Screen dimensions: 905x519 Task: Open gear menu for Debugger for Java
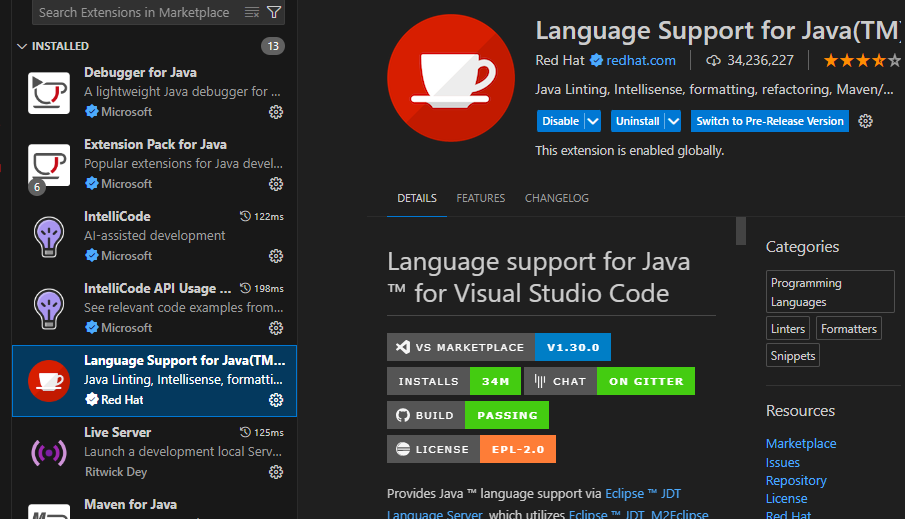click(276, 112)
